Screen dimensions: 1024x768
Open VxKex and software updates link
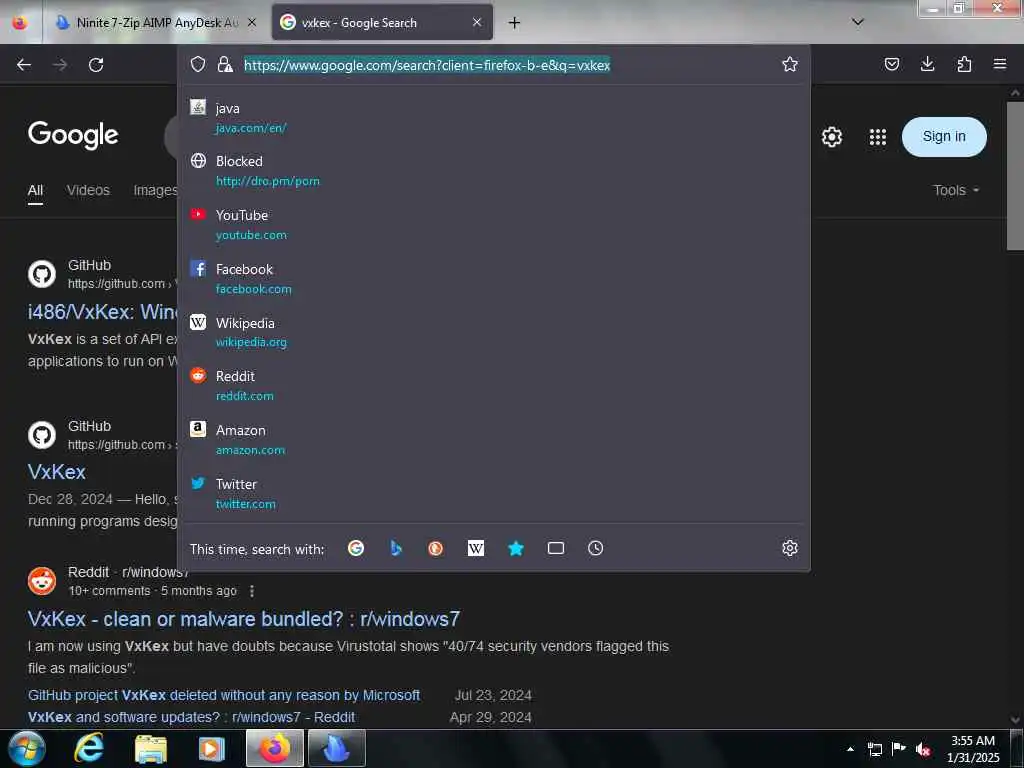pos(191,717)
